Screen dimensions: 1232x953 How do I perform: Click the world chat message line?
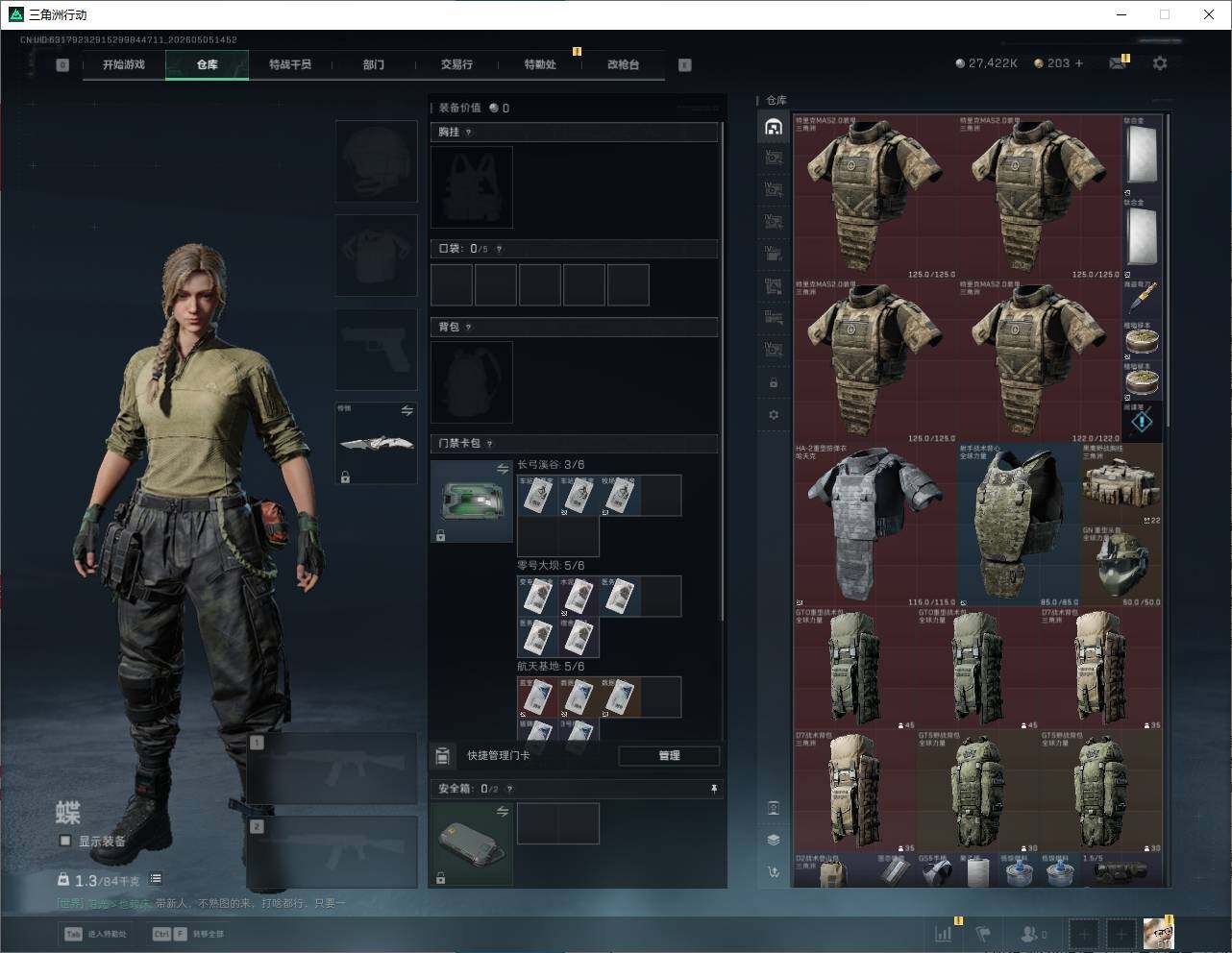point(201,903)
